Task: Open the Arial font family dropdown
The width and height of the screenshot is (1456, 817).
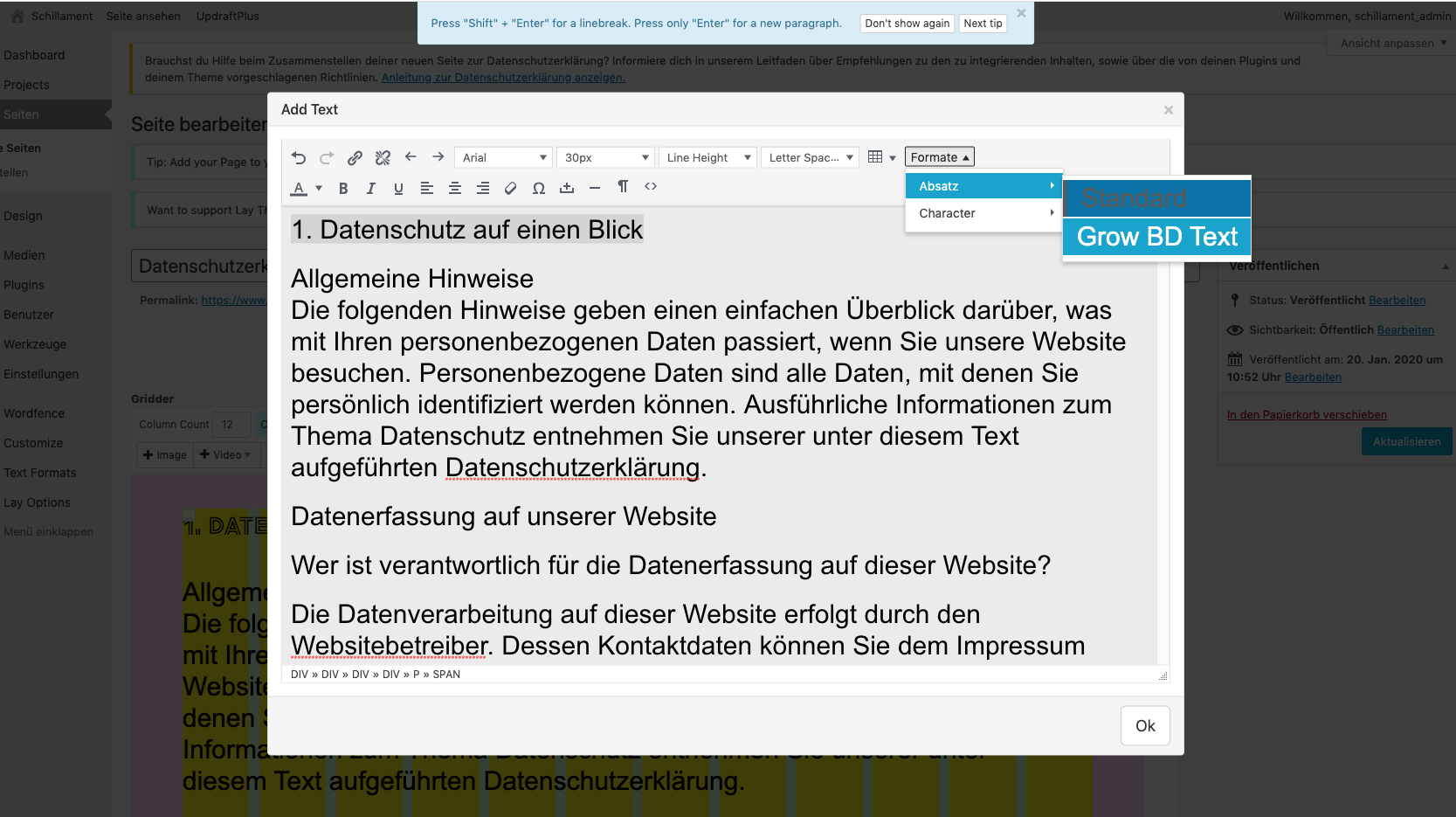Action: [x=502, y=157]
